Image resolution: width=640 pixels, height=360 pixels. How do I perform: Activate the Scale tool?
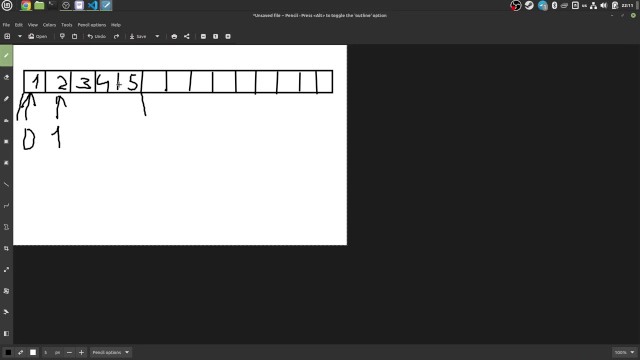point(6,269)
